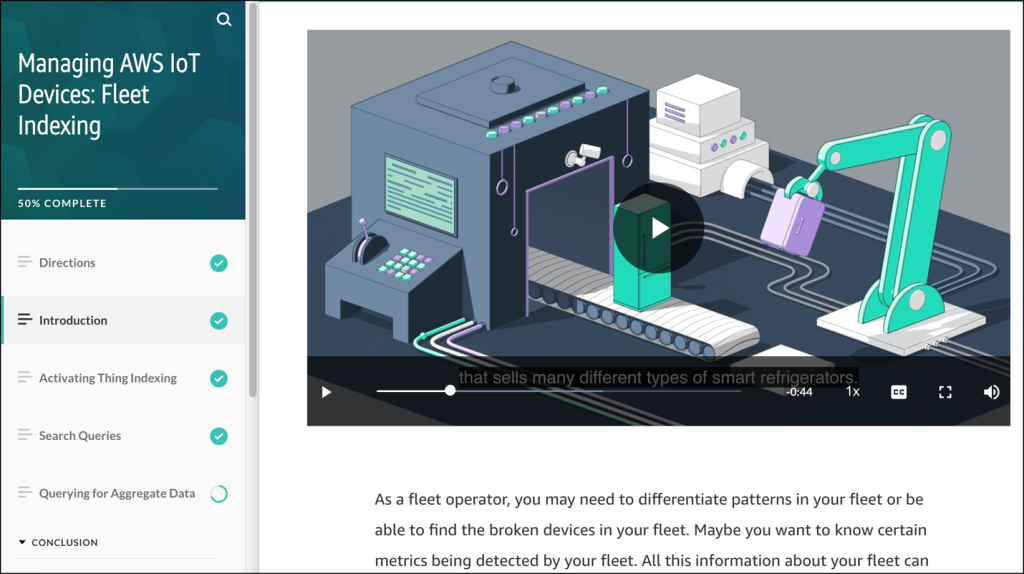The height and width of the screenshot is (574, 1024).
Task: Click the large center play button on video
Action: tap(658, 228)
